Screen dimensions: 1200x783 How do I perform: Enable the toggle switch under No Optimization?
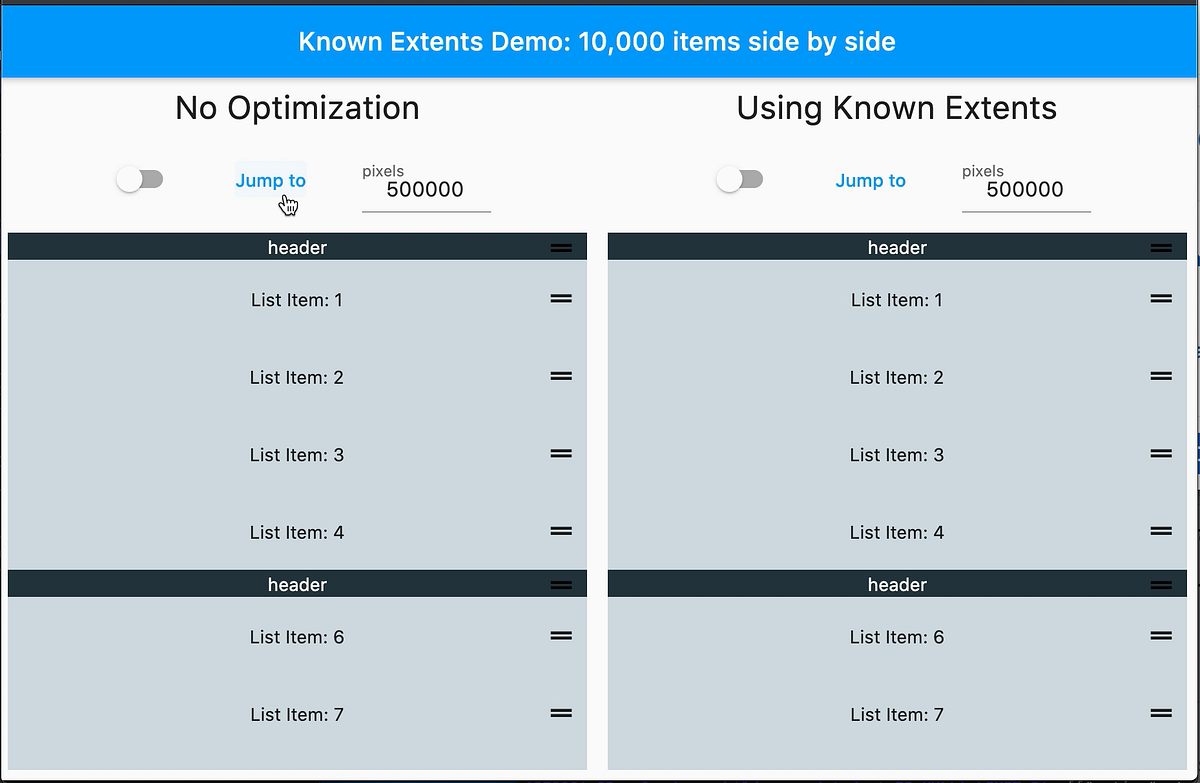coord(140,178)
